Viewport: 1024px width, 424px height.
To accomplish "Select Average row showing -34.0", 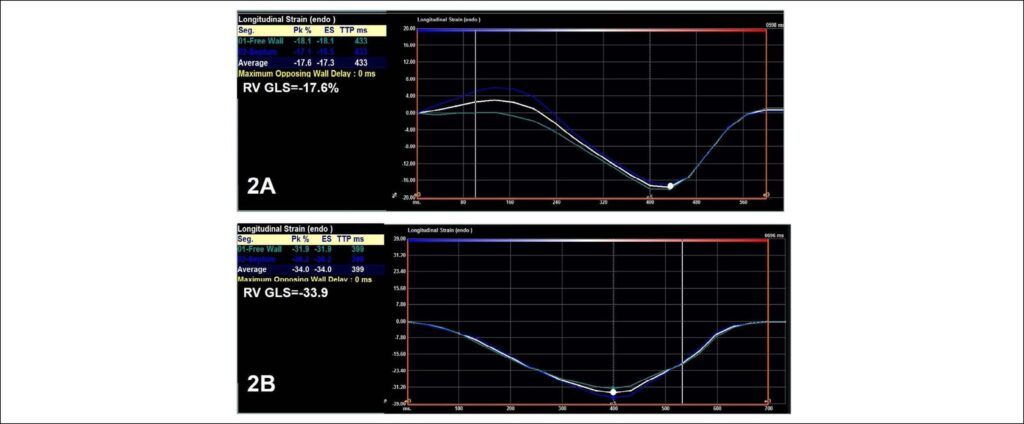I will click(310, 269).
